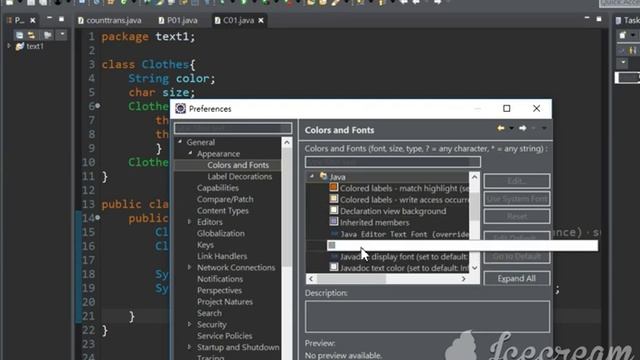Click Collapse All icon in Package Explorer
Image resolution: width=640 pixels, height=360 pixels.
click(19, 35)
